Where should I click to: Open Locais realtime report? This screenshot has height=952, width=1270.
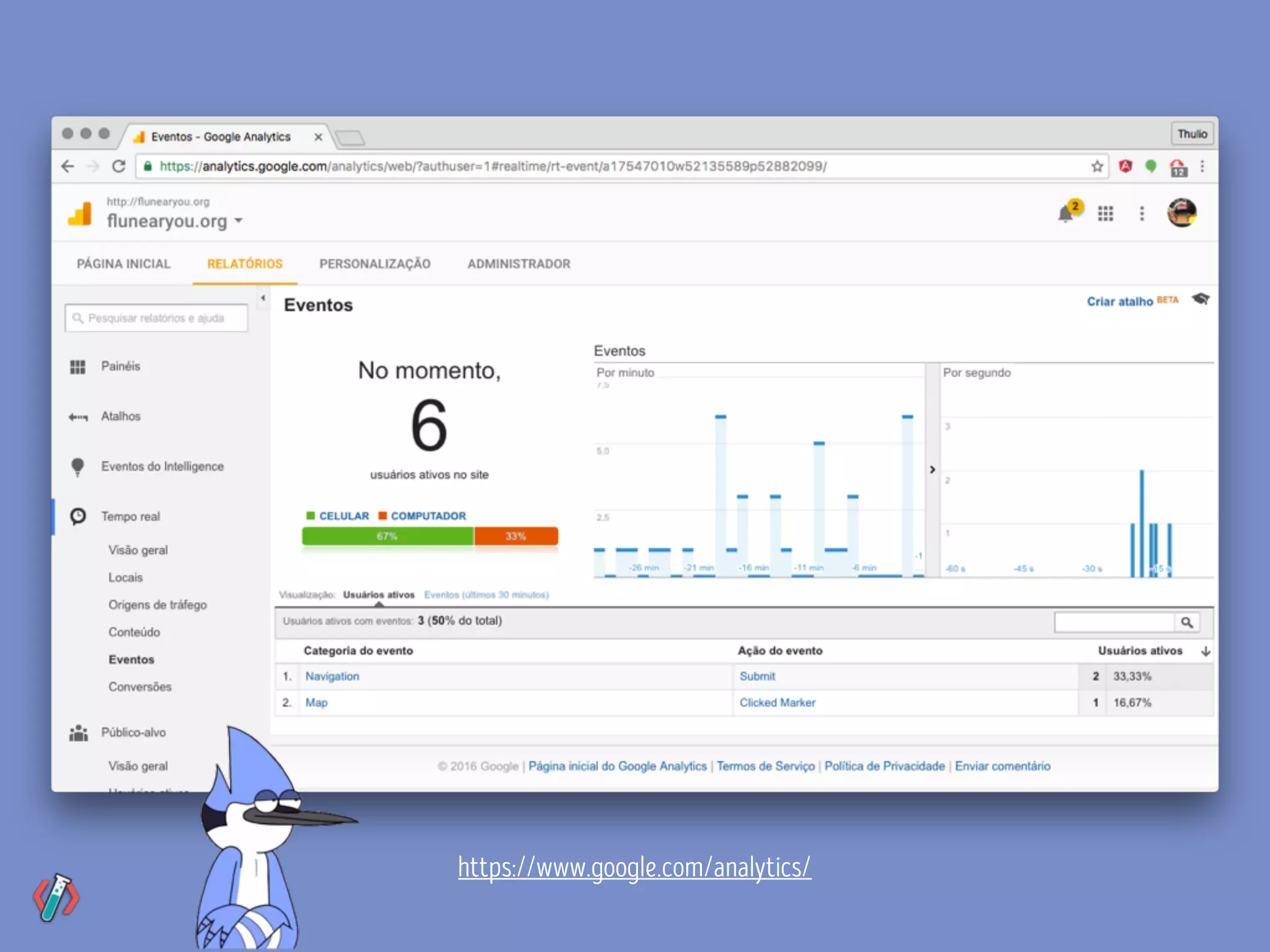coord(126,578)
